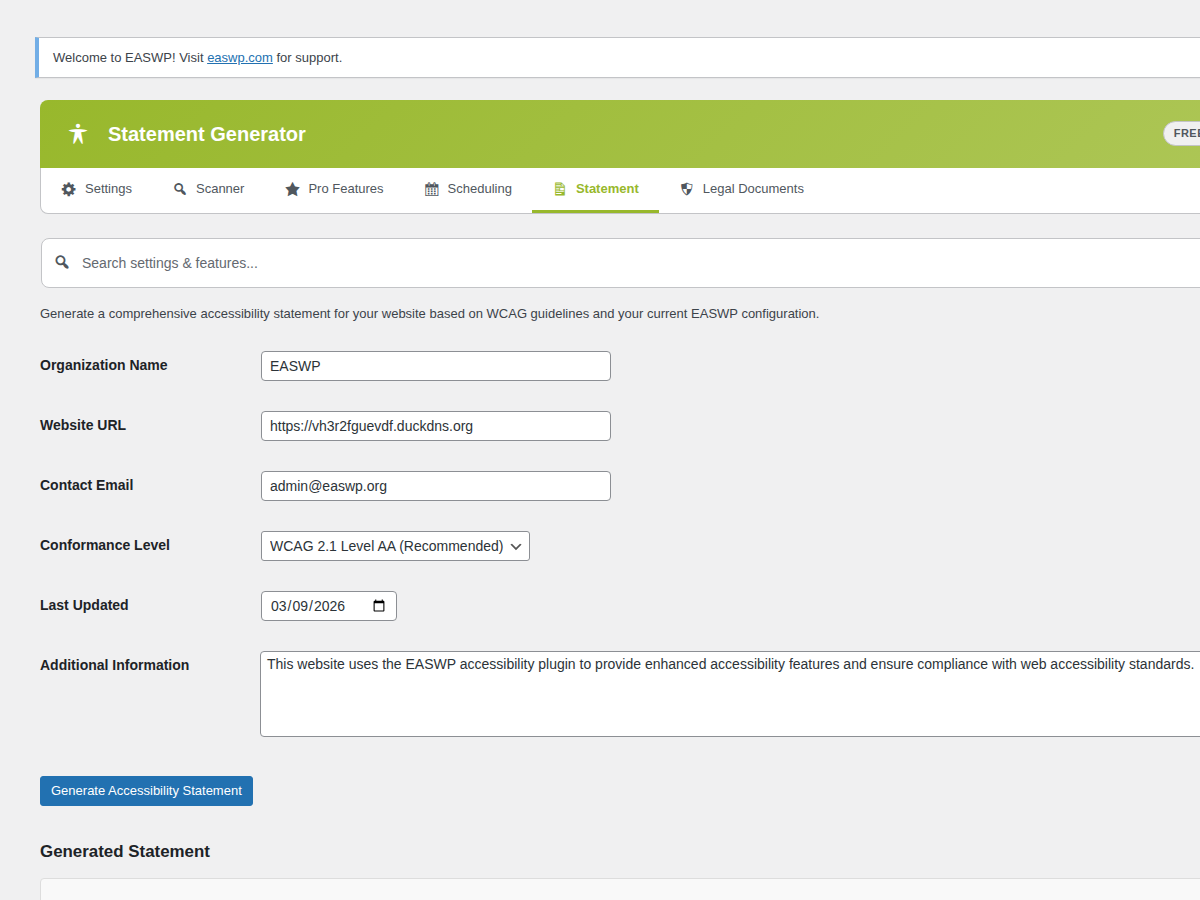Focus the Search settings & features field

point(620,263)
